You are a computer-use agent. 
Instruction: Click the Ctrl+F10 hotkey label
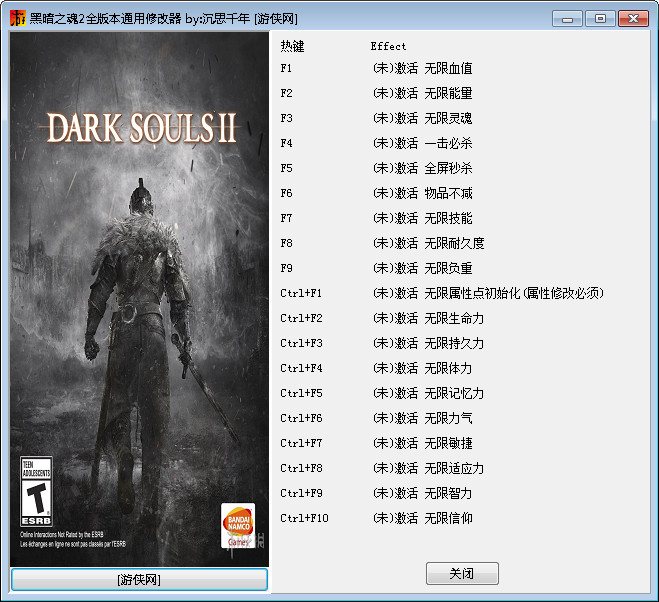pos(304,518)
